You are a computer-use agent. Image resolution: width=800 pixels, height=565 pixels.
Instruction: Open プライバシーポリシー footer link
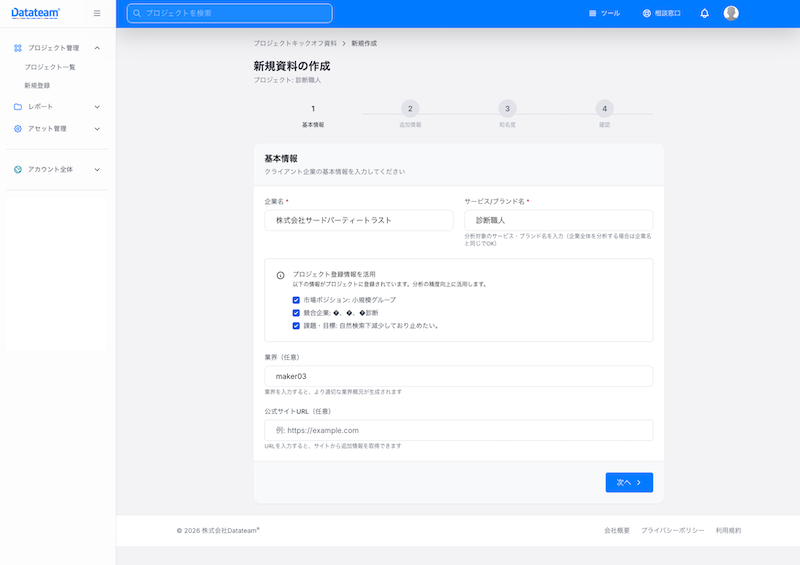(x=672, y=531)
